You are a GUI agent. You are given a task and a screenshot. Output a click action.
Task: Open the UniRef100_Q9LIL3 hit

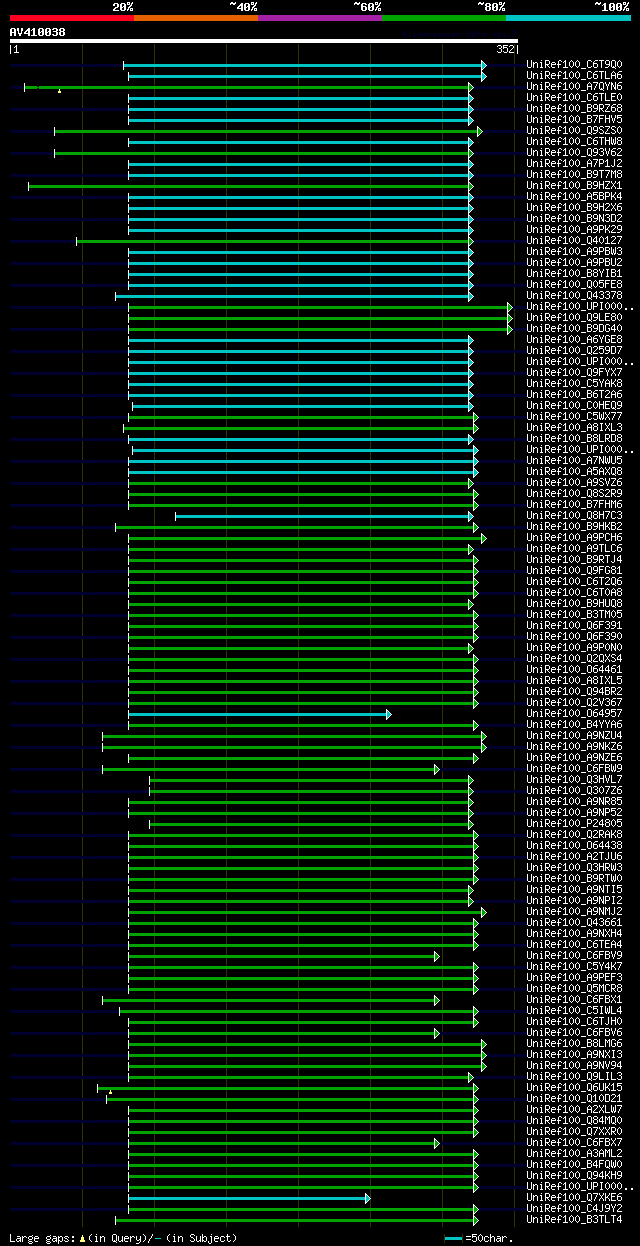574,1077
